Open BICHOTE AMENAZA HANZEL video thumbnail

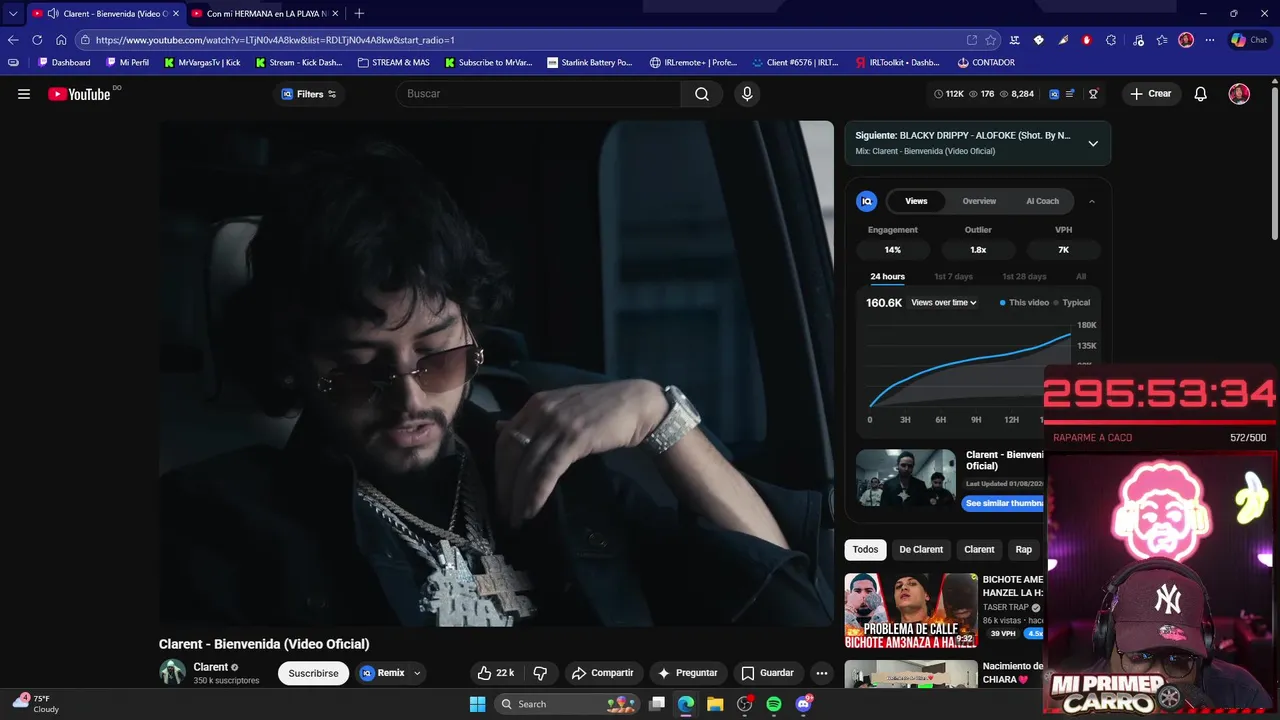911,611
